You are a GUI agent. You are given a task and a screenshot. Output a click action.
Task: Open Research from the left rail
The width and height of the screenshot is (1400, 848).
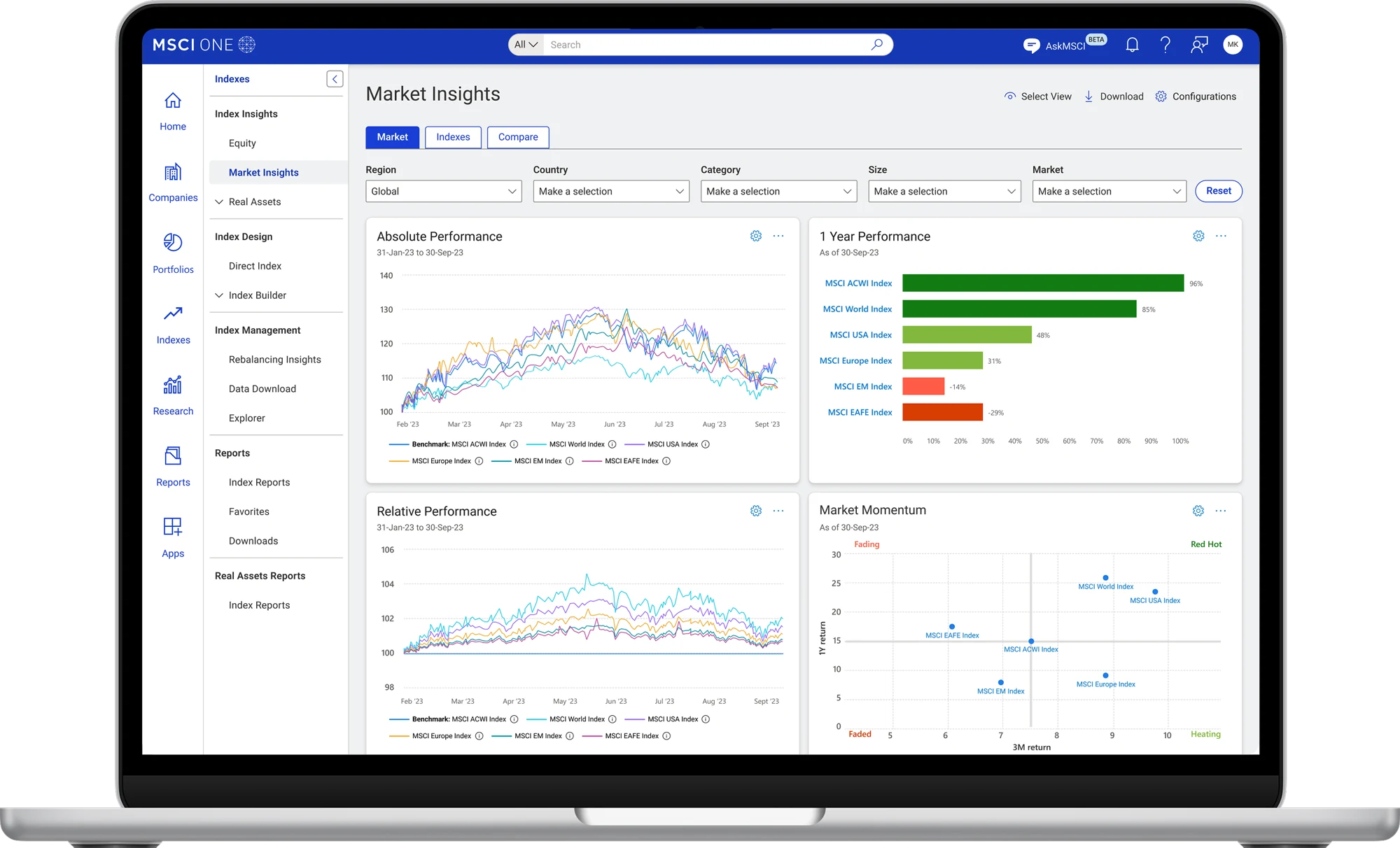pyautogui.click(x=173, y=397)
